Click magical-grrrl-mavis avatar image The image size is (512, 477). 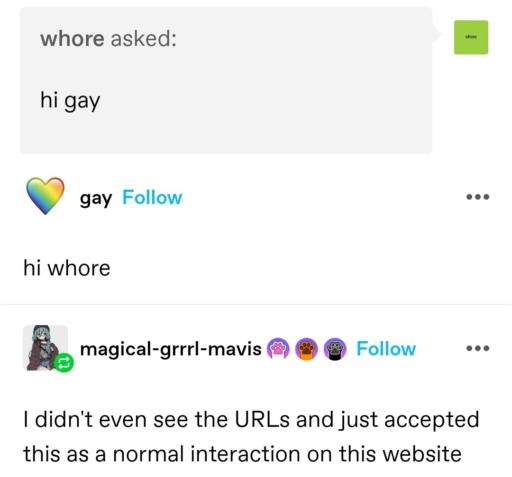click(45, 348)
